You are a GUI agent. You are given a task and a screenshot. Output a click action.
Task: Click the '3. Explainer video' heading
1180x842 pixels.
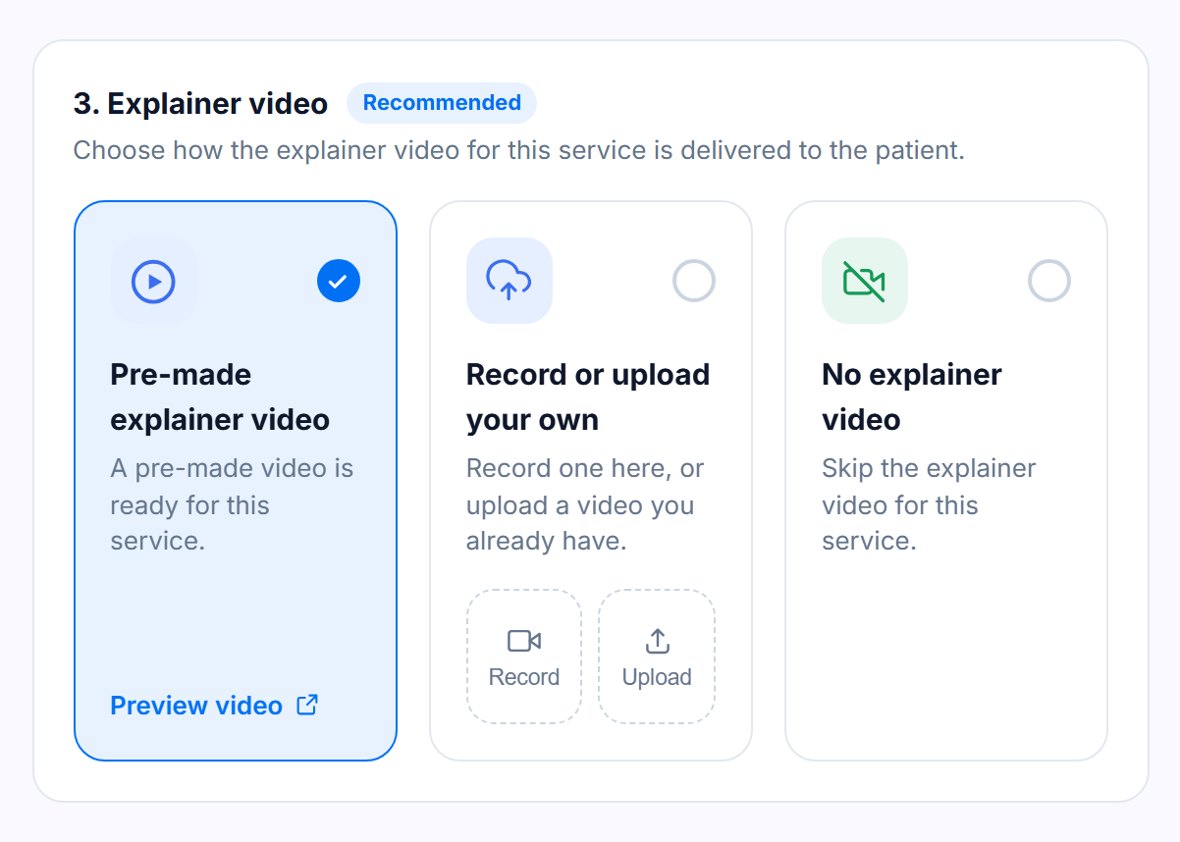click(200, 104)
